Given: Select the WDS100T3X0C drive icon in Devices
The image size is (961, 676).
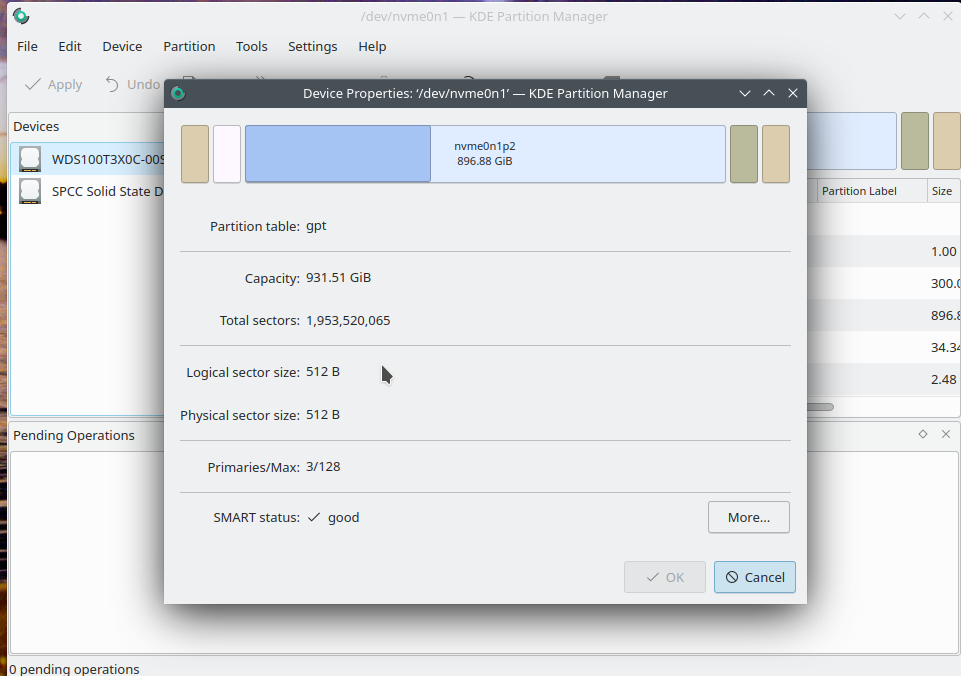Looking at the screenshot, I should pyautogui.click(x=30, y=159).
